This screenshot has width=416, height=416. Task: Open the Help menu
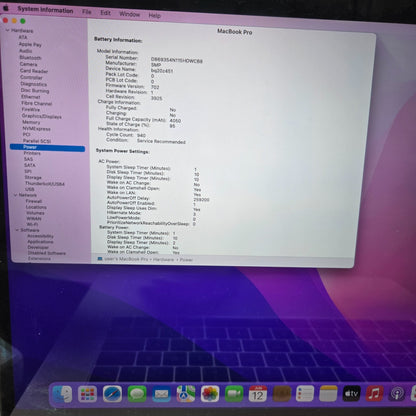[x=154, y=15]
